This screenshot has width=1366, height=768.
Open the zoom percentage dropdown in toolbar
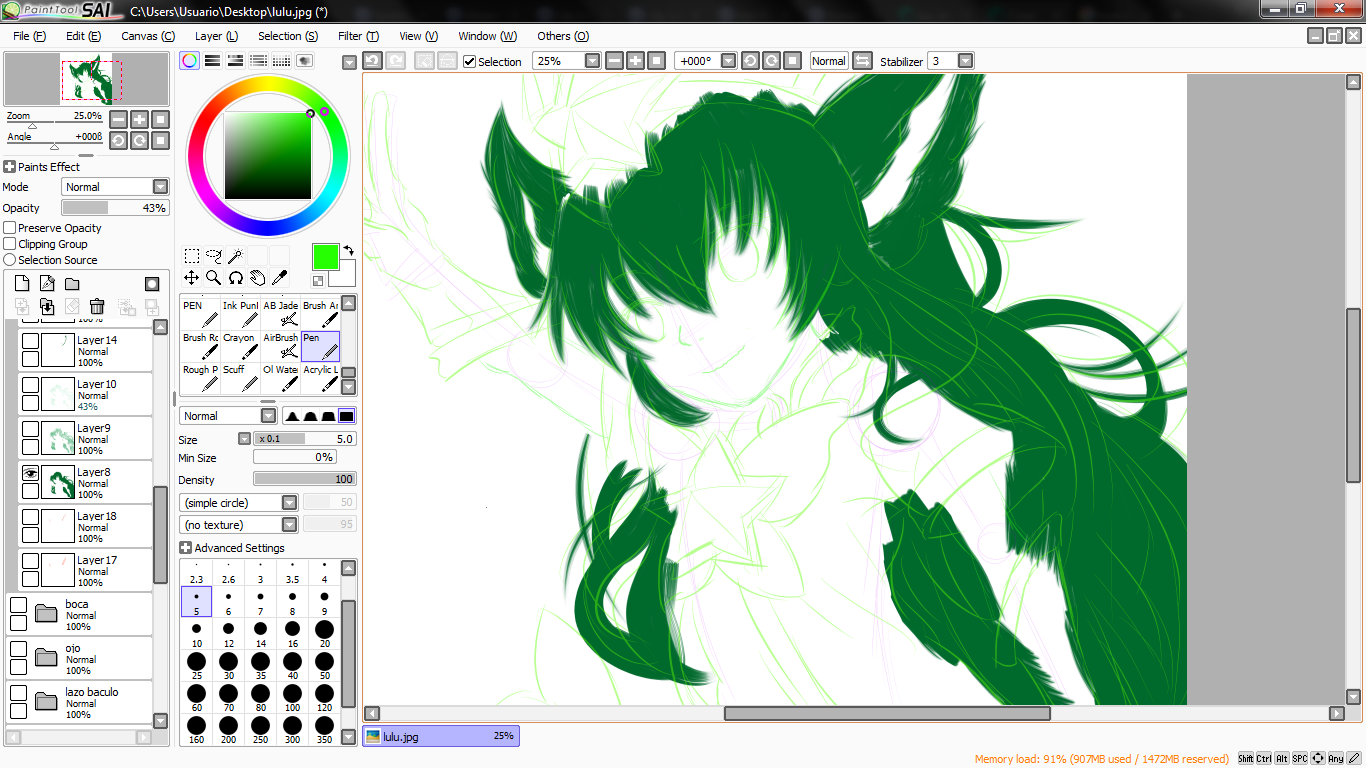[x=593, y=61]
